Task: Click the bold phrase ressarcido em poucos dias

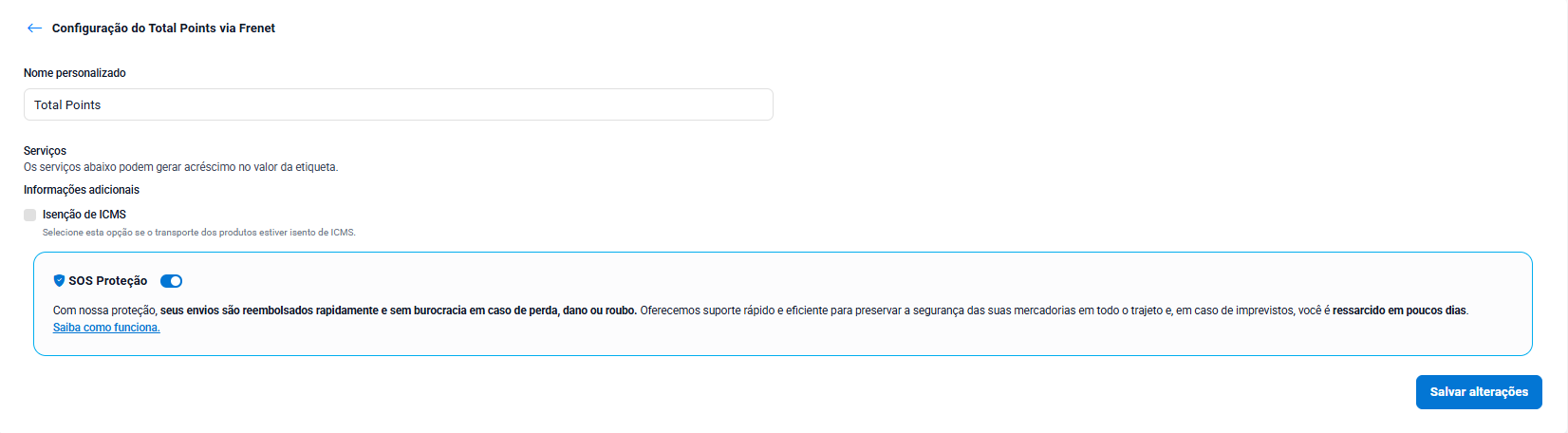Action: click(x=1400, y=311)
